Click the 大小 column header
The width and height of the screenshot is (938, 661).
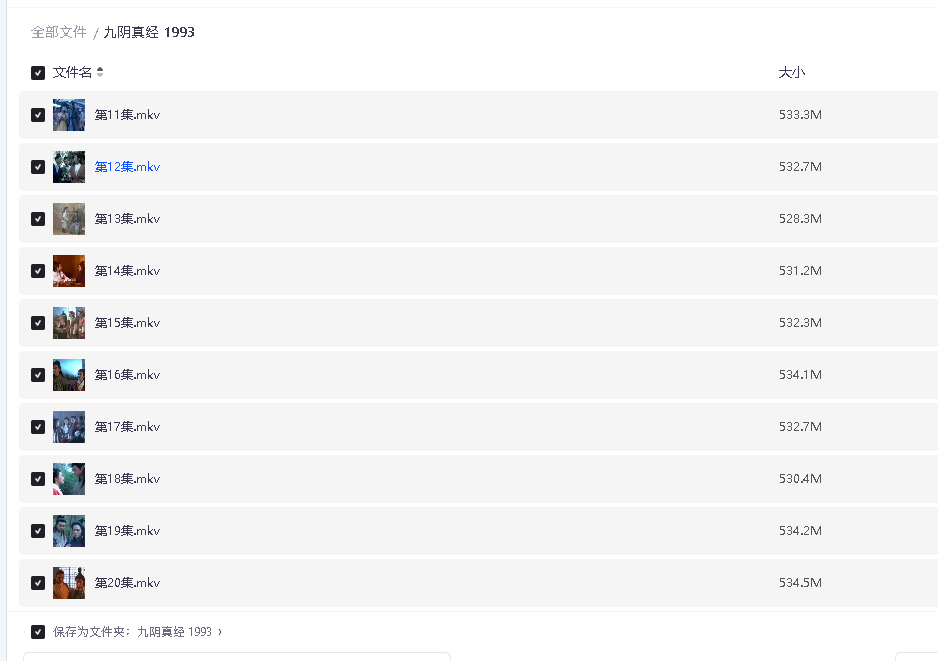point(791,73)
